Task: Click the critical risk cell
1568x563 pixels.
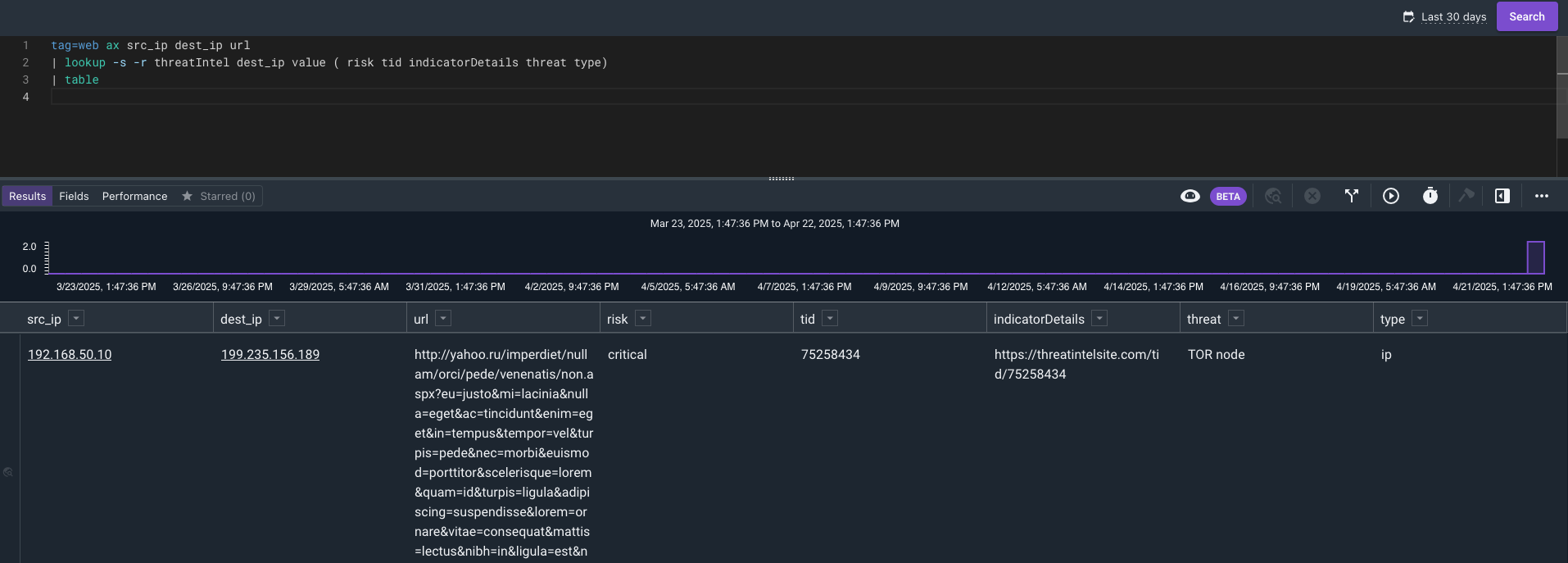Action: [628, 354]
